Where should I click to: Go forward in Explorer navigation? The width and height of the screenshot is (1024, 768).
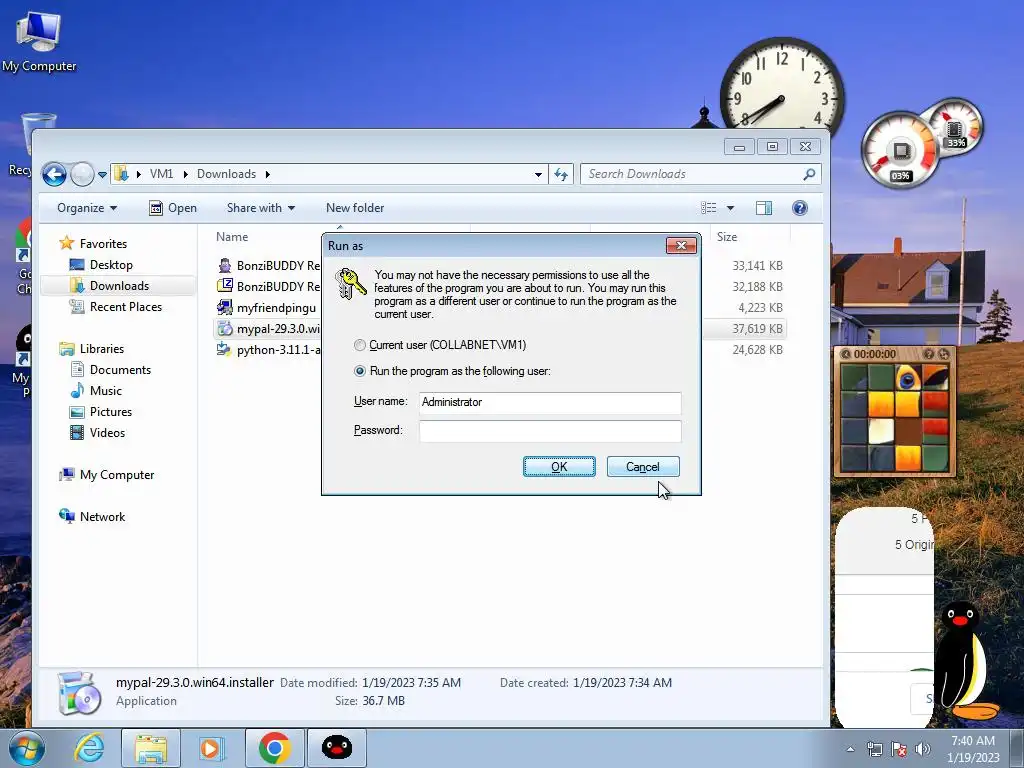(82, 174)
